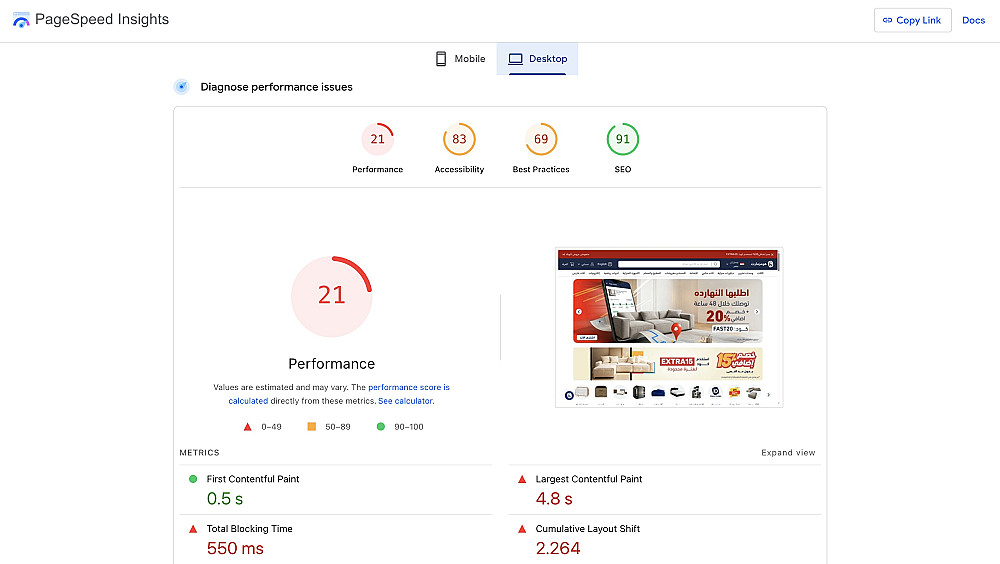This screenshot has width=1000, height=564.
Task: Click green dot beside First Contentful Paint
Action: [193, 479]
